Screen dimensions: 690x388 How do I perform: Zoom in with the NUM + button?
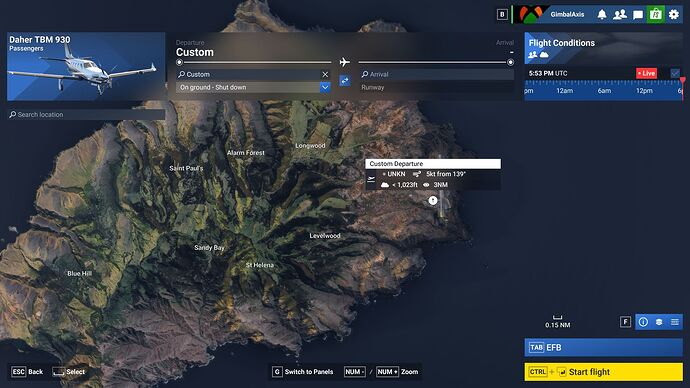(387, 372)
